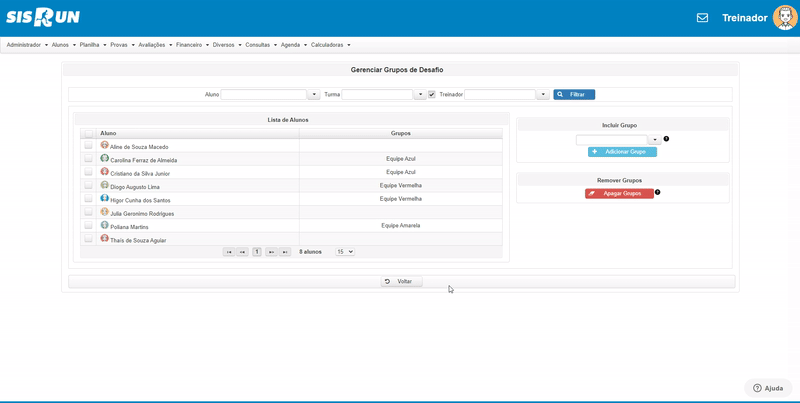Click the Voltar button

click(x=401, y=281)
